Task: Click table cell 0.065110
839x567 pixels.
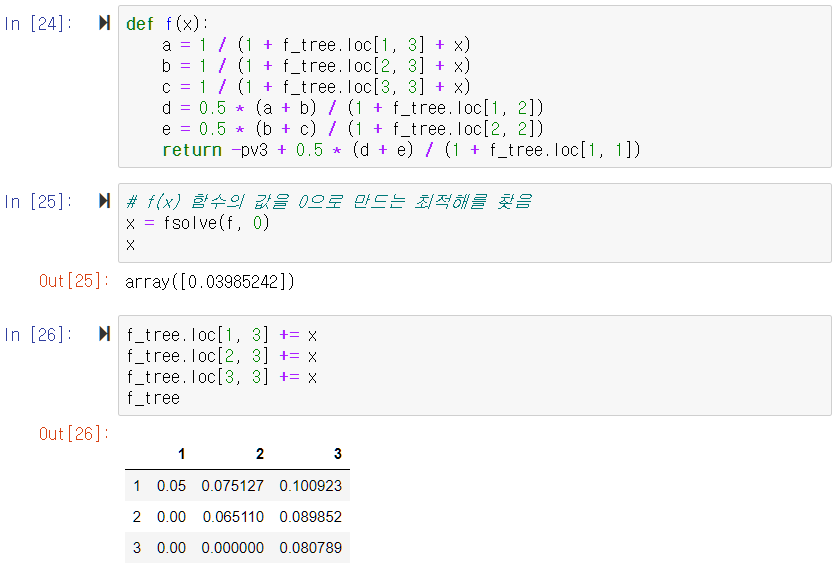Action: point(233,517)
